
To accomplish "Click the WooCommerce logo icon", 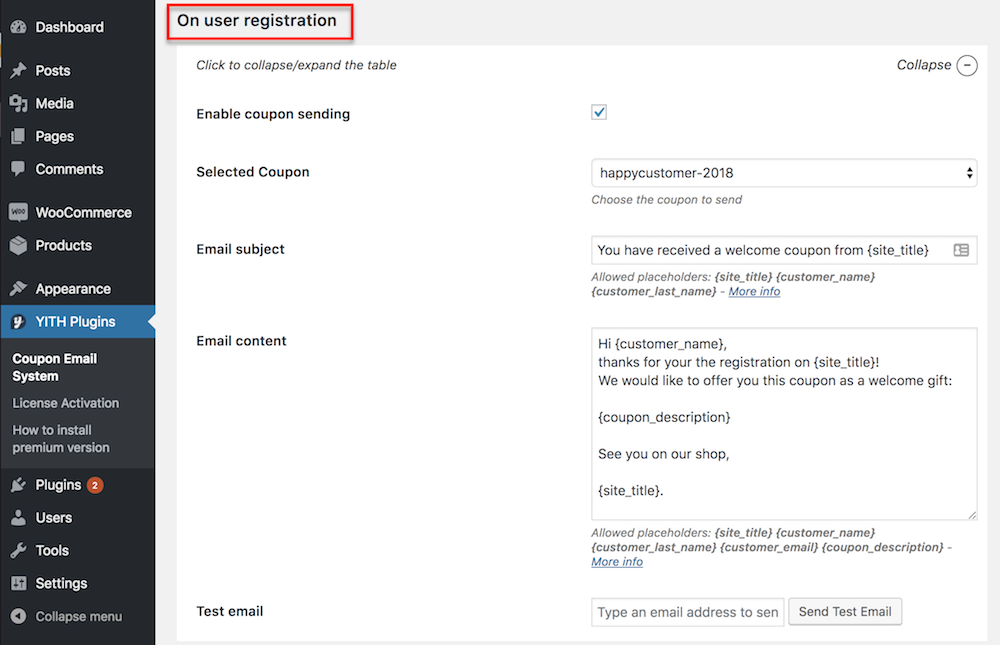I will (x=18, y=212).
